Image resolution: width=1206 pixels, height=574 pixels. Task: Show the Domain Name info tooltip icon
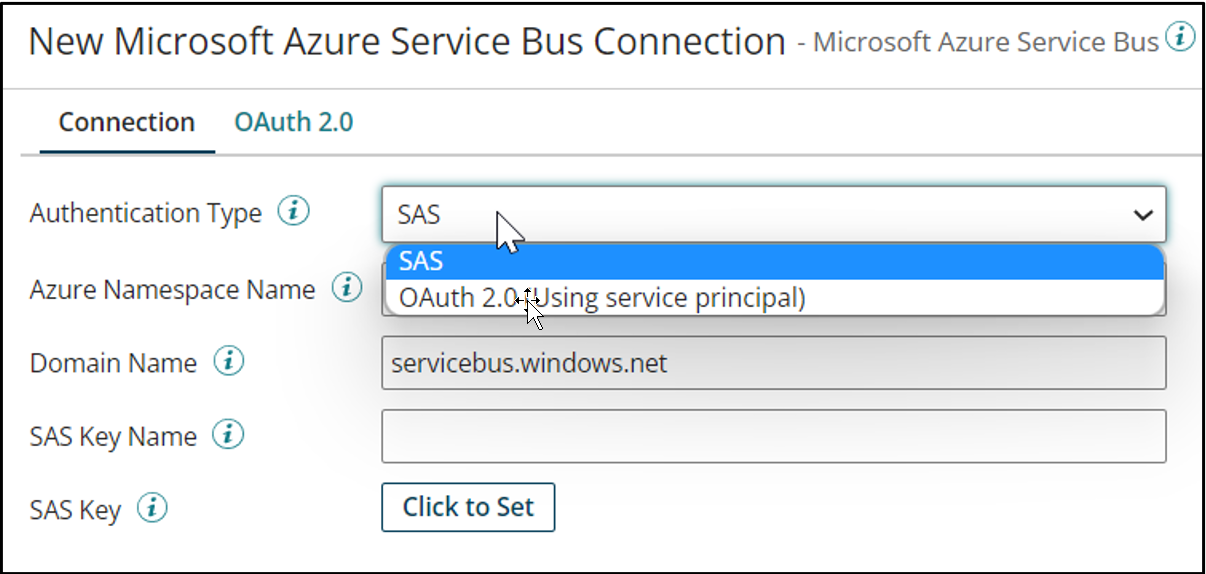point(228,362)
